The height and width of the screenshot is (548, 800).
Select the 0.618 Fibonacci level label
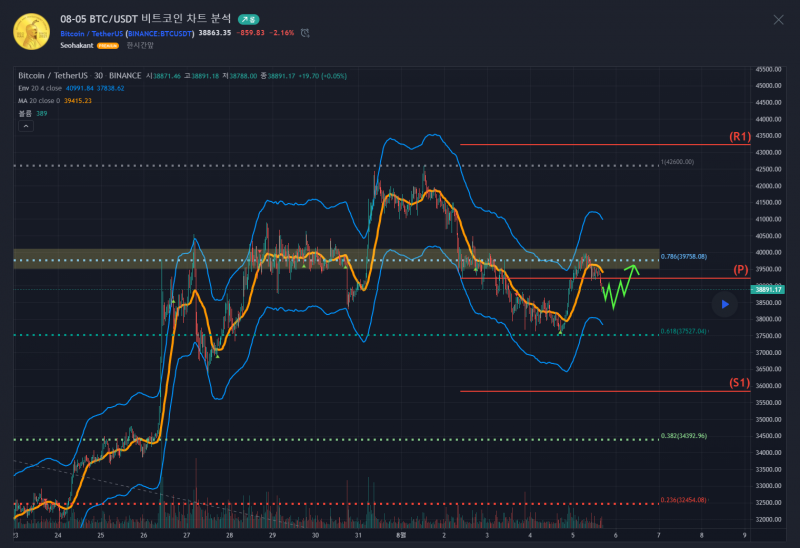[x=684, y=331]
